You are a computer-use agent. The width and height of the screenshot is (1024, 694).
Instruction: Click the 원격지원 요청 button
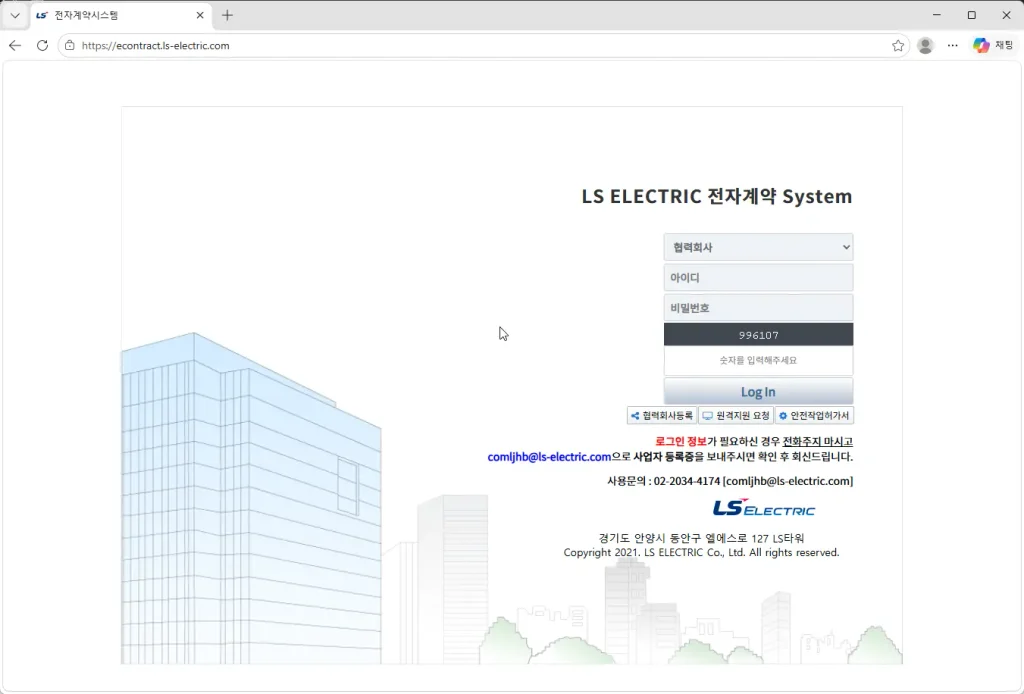point(736,415)
